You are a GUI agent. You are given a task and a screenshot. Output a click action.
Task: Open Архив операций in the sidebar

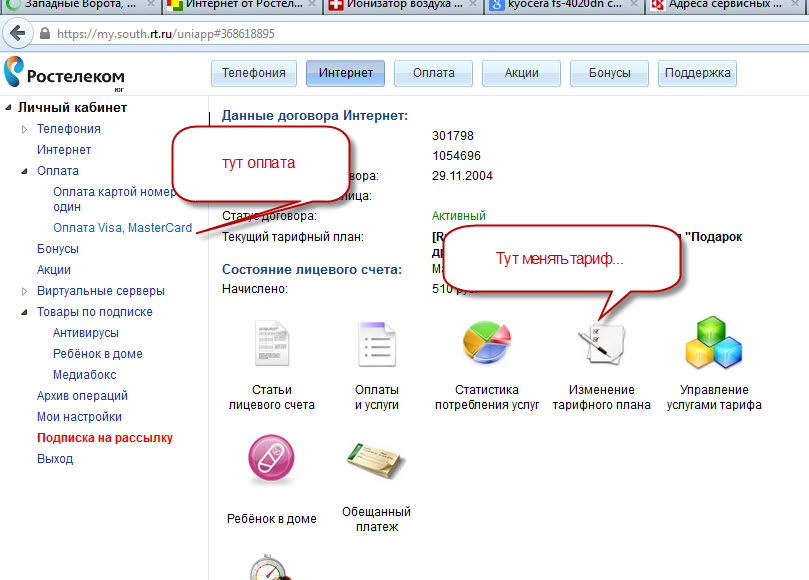(x=82, y=396)
